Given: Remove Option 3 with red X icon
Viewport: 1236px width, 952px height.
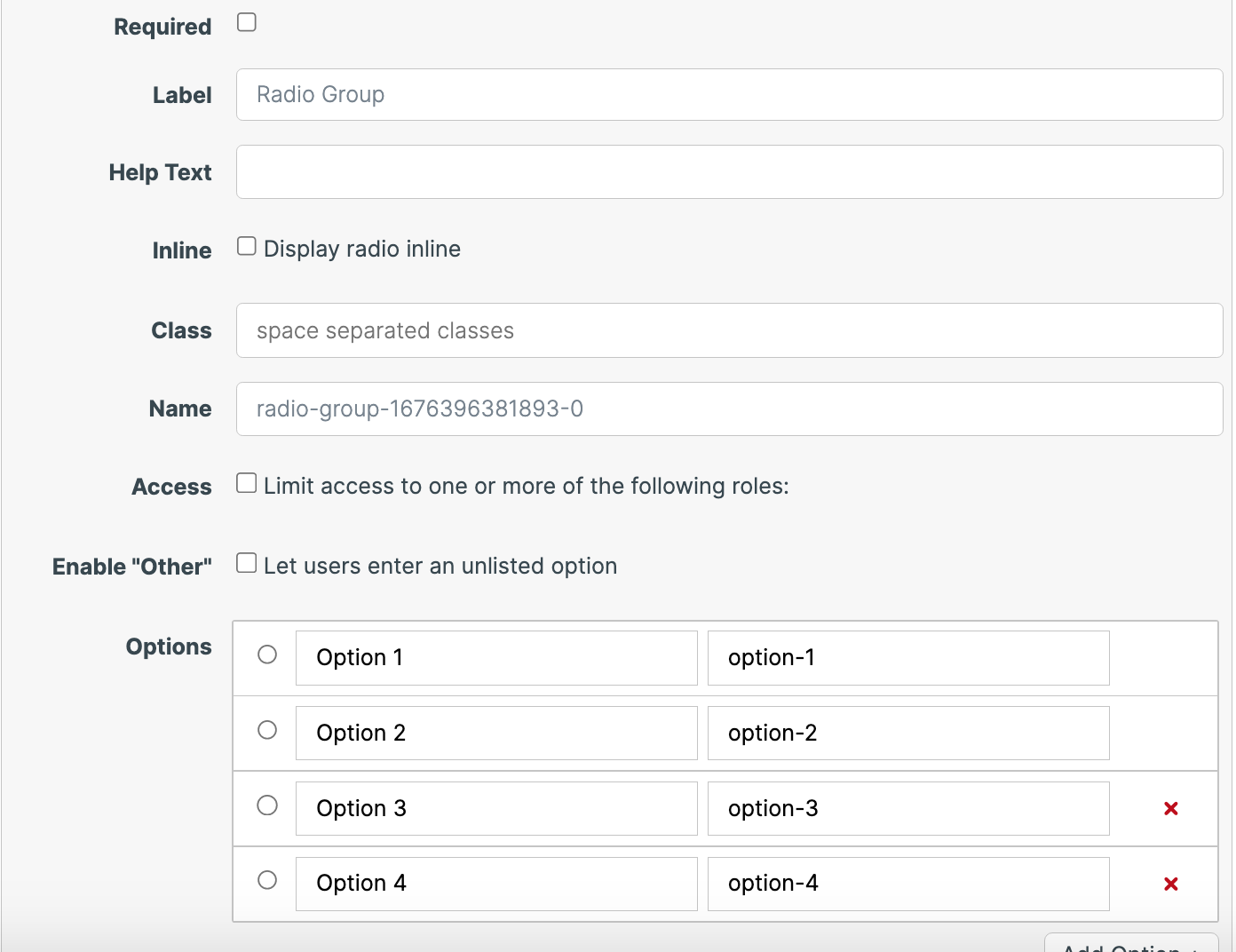Looking at the screenshot, I should tap(1170, 808).
